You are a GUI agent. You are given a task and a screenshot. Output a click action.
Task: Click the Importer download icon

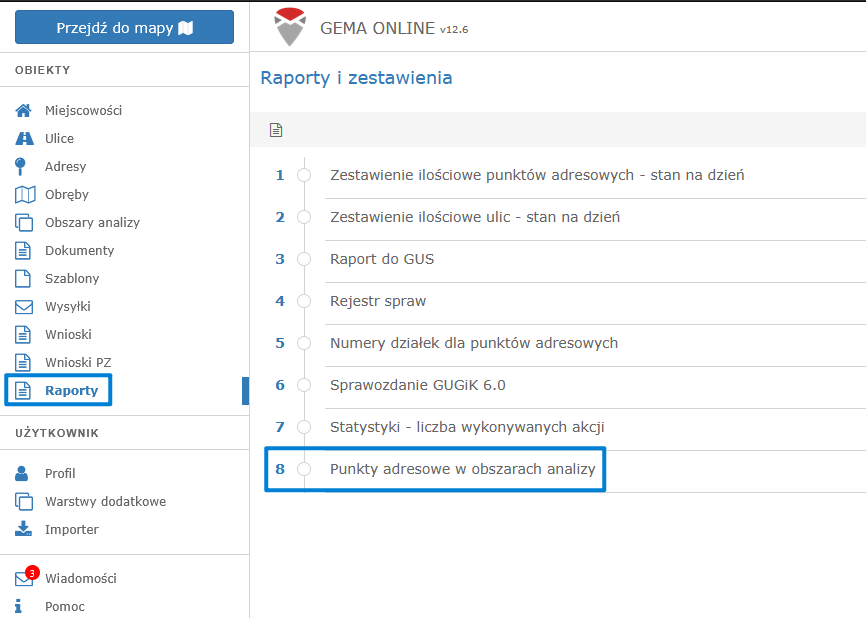point(23,529)
